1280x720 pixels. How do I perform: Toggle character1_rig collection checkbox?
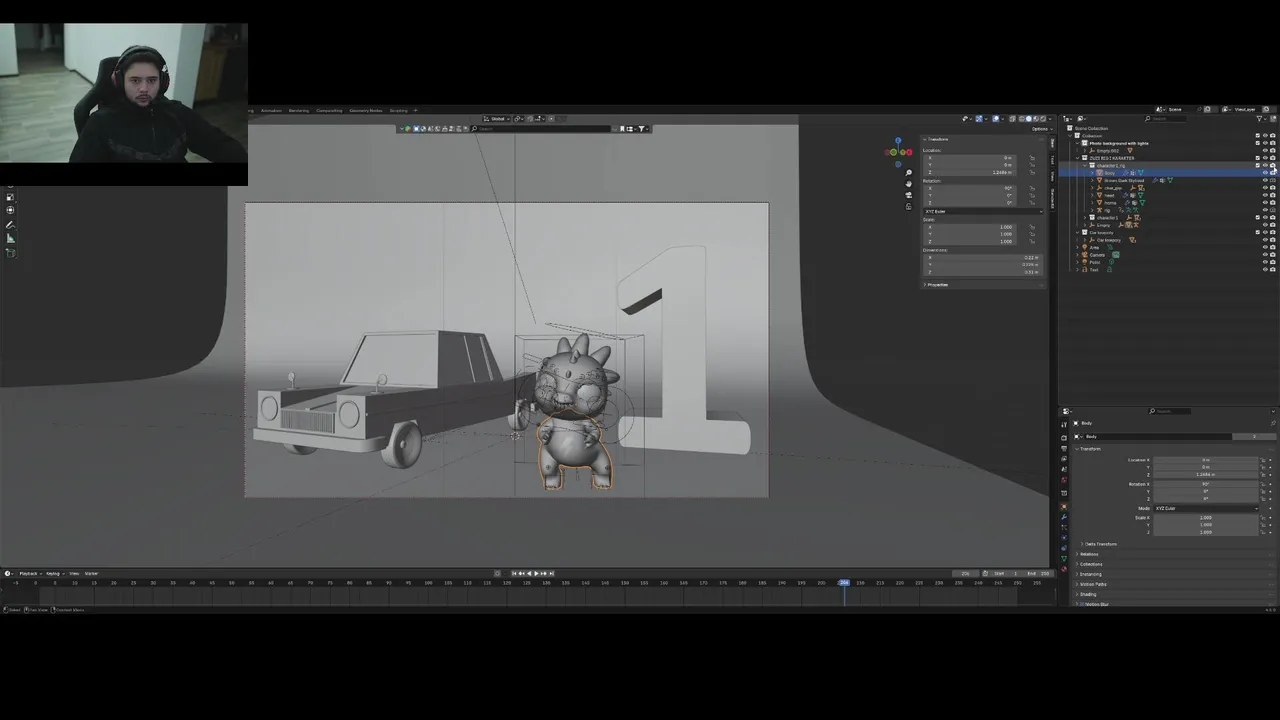tap(1258, 165)
